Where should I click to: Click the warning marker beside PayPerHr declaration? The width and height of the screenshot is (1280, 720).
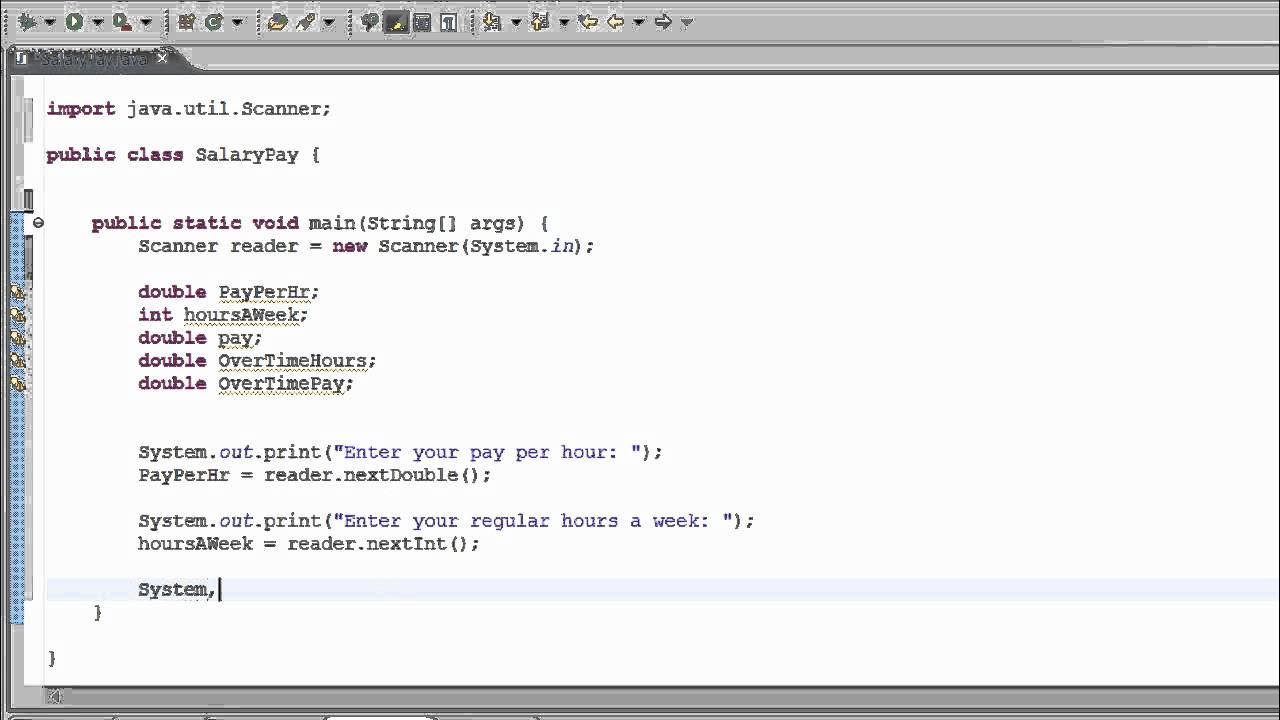17,292
